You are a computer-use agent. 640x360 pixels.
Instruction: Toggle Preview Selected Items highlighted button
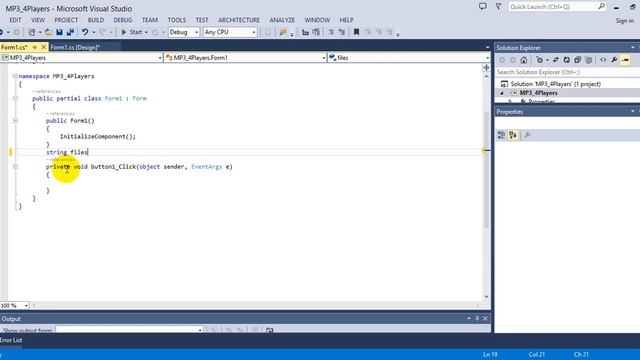point(625,60)
